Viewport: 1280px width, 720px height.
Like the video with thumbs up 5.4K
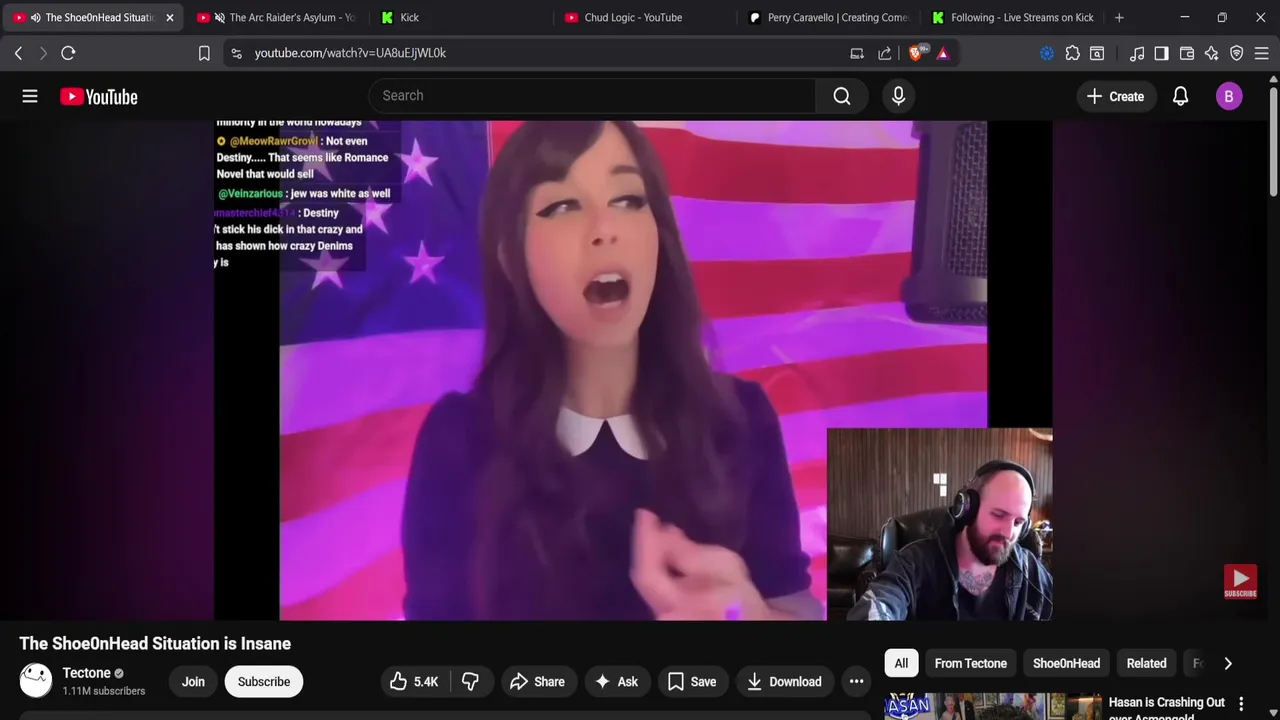coord(414,682)
